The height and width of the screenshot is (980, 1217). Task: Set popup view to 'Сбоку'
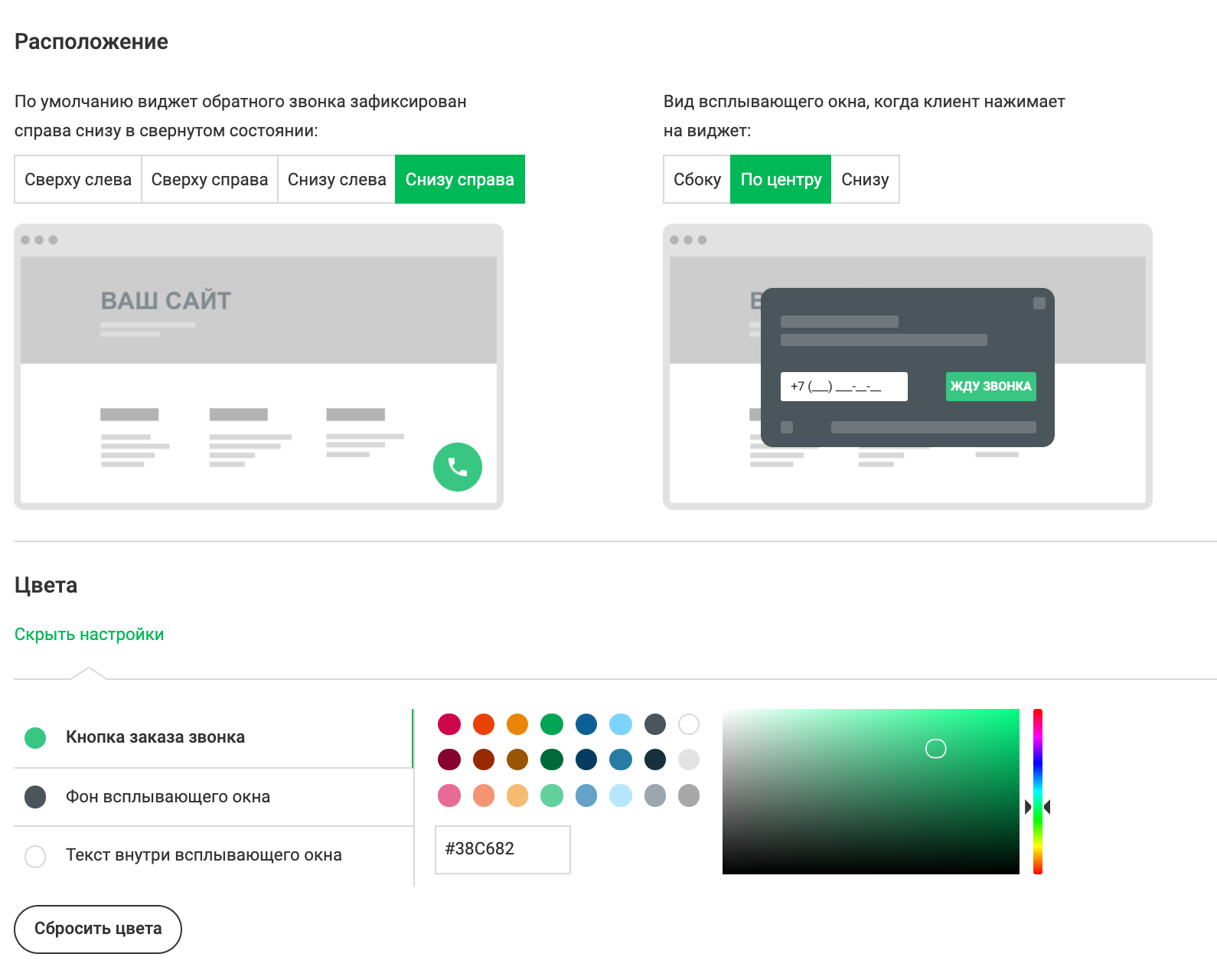coord(697,179)
